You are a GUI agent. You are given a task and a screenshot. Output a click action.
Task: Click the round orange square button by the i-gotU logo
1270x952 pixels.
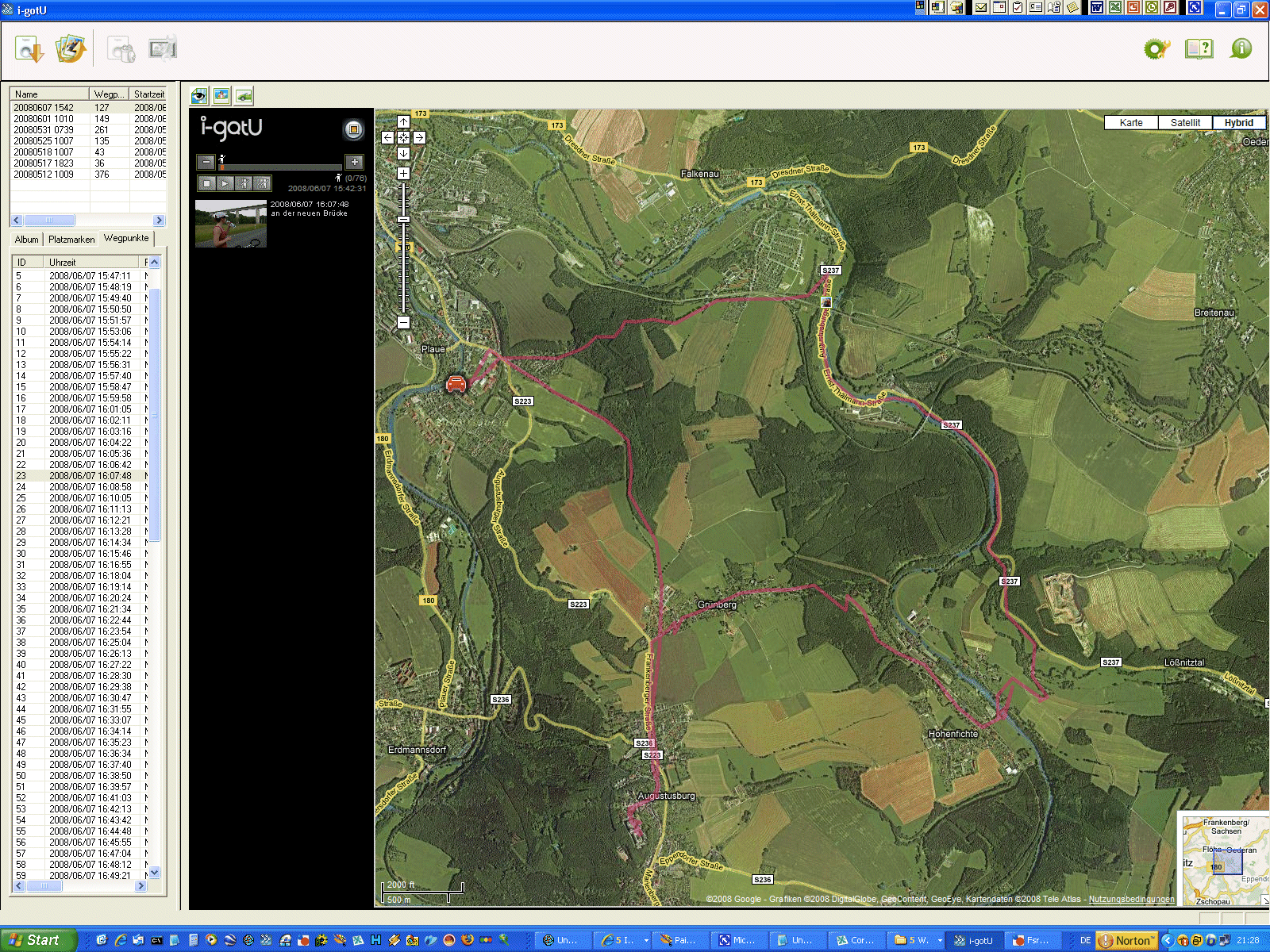tap(353, 129)
